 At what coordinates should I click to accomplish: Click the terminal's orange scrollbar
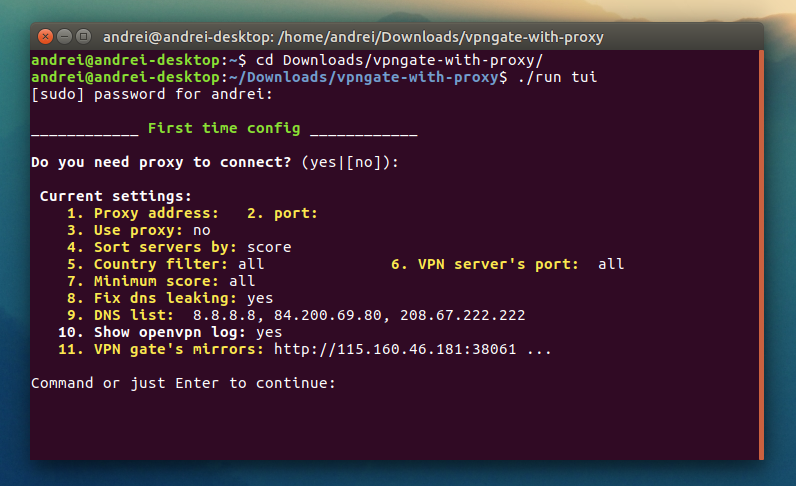[761, 255]
